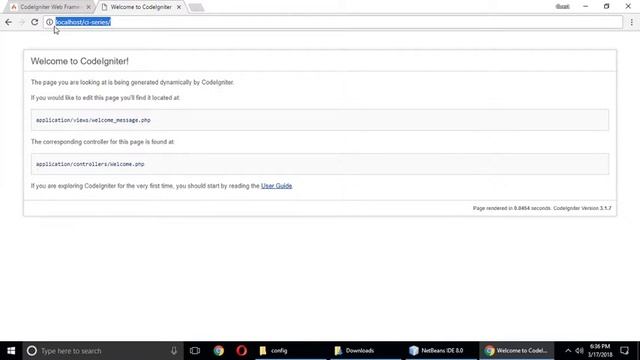Focus the Type here to search box
Image resolution: width=640 pixels, height=360 pixels.
coord(102,351)
